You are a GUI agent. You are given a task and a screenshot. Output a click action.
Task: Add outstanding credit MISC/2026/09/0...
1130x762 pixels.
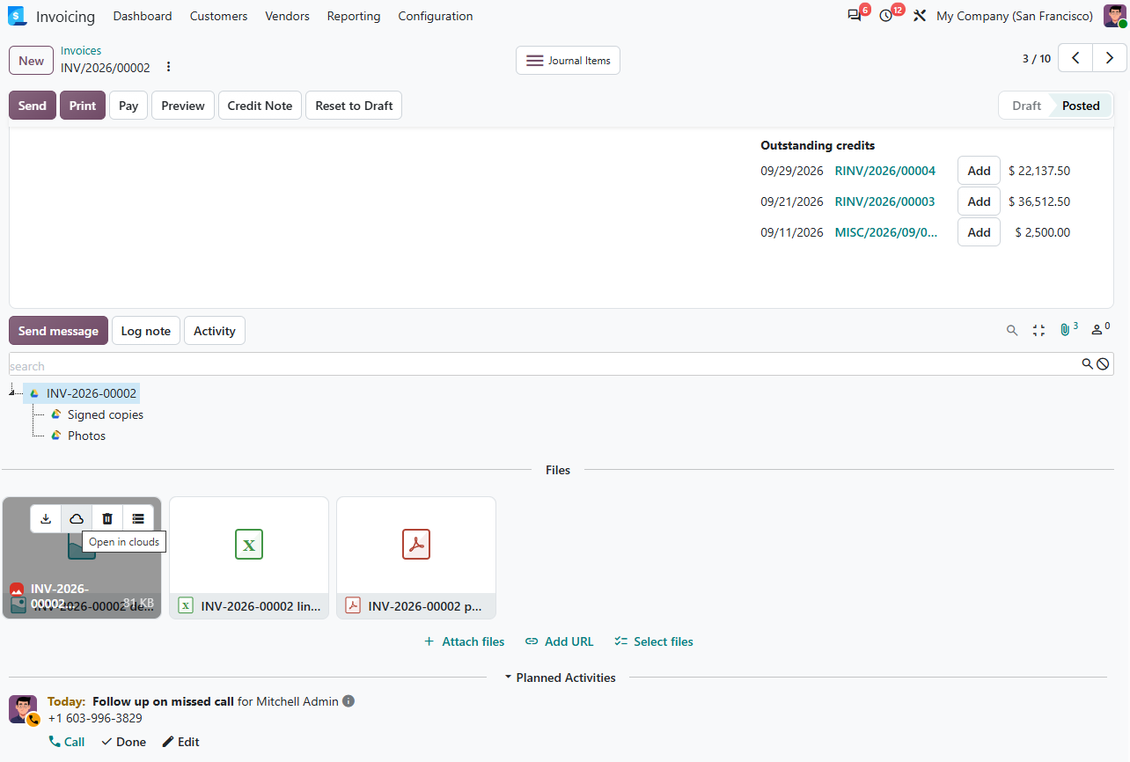point(979,232)
